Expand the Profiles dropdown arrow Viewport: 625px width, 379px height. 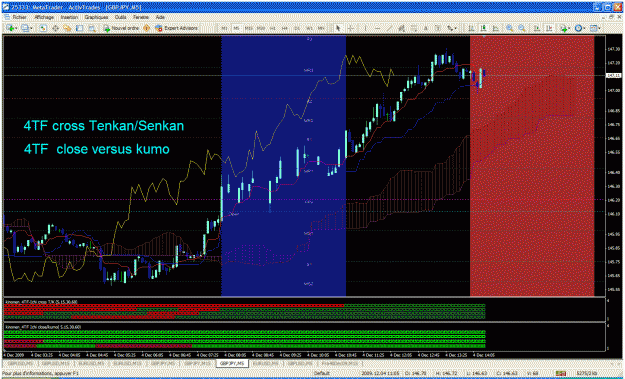31,28
